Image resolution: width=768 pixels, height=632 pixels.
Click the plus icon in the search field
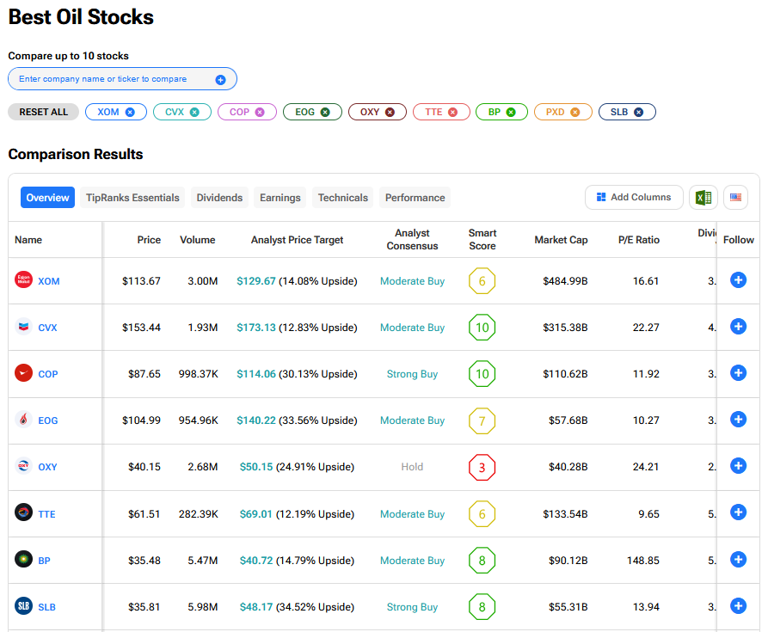tap(221, 79)
